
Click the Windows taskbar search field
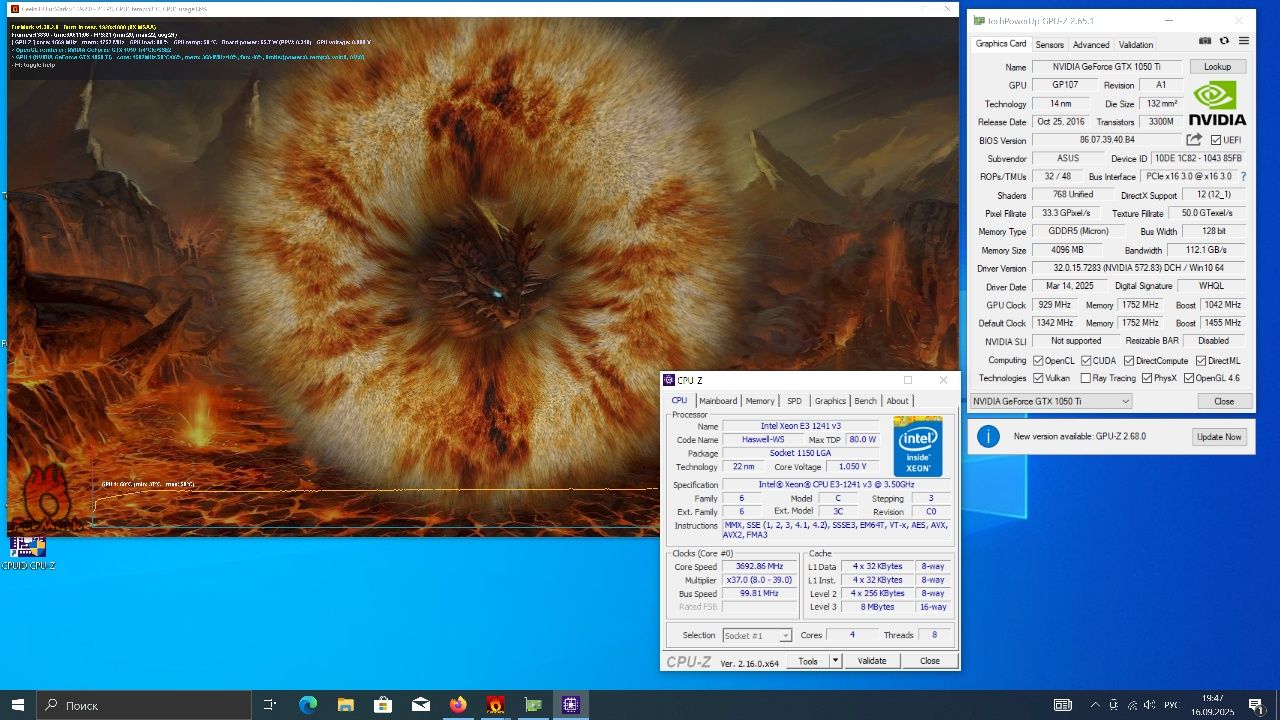click(x=144, y=705)
